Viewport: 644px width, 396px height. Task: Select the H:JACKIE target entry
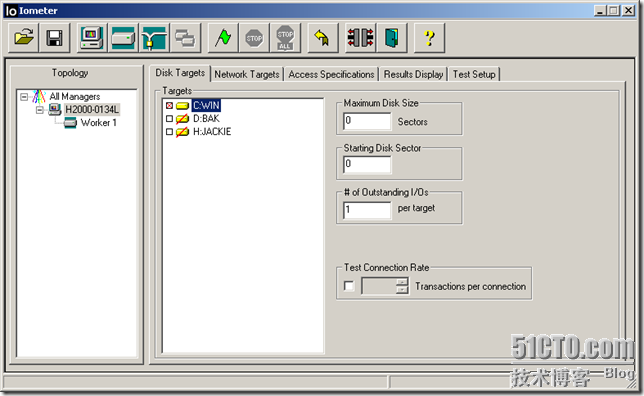[212, 132]
